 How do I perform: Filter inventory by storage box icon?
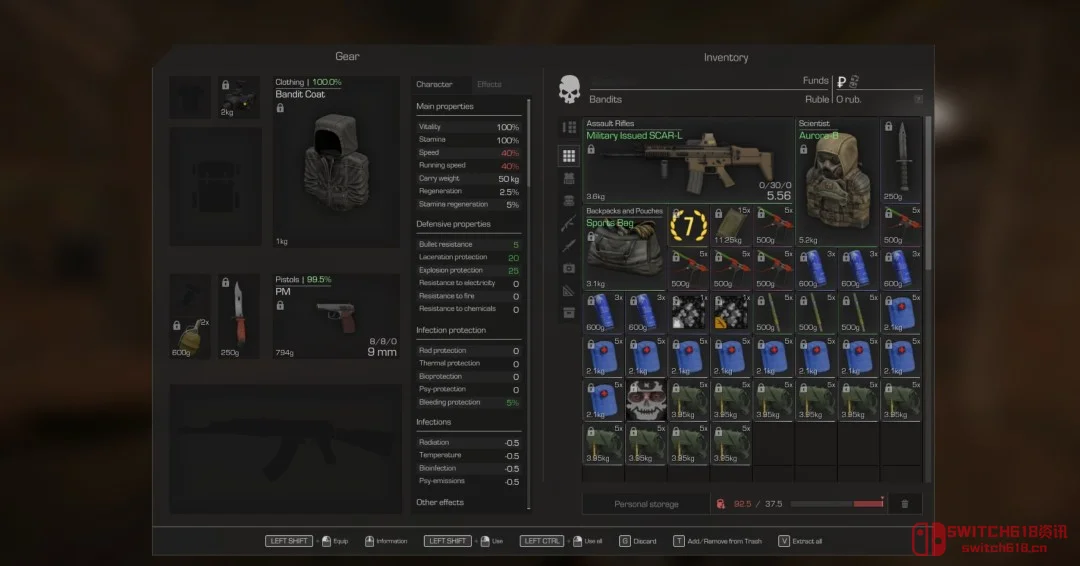pyautogui.click(x=569, y=313)
